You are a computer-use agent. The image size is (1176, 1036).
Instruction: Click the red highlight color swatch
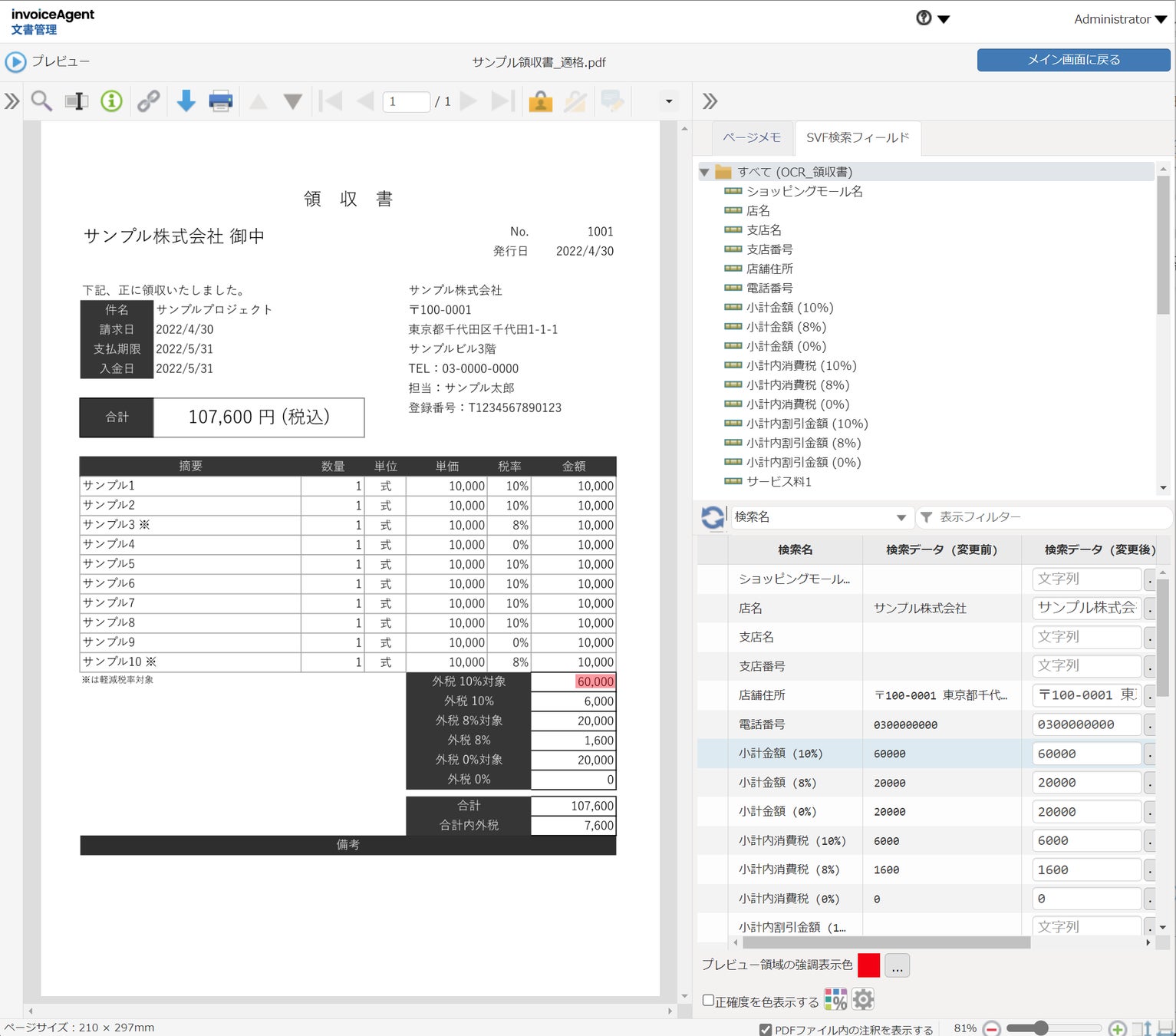tap(868, 965)
